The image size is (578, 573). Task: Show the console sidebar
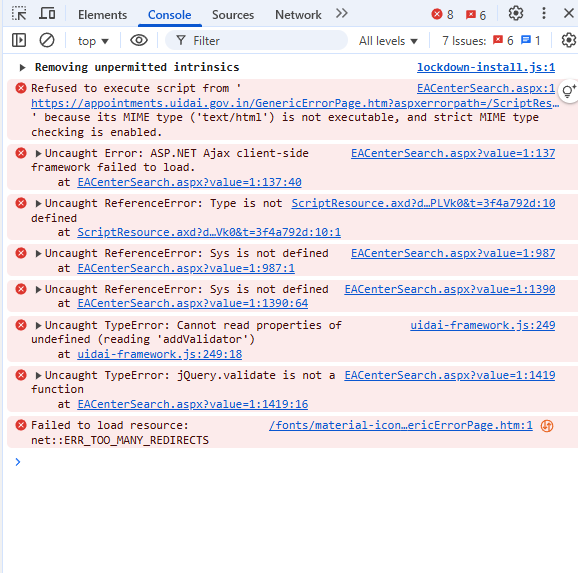click(x=19, y=40)
